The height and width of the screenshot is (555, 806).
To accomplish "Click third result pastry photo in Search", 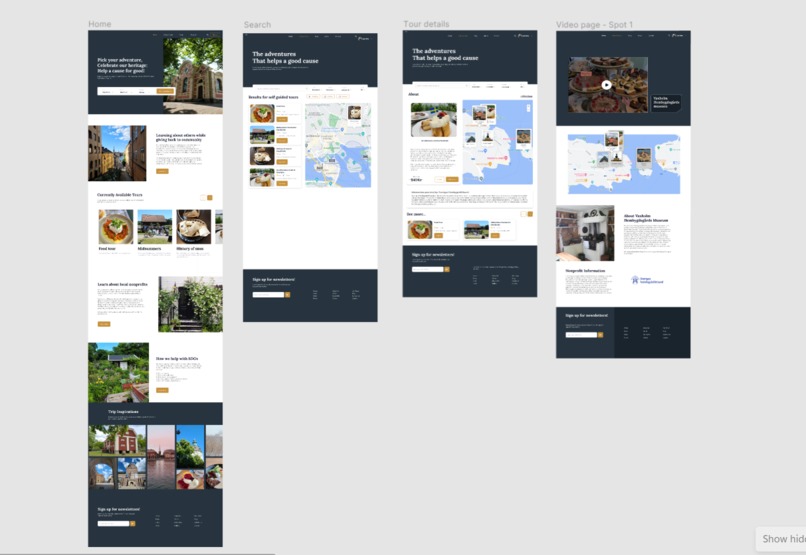I will click(x=262, y=156).
